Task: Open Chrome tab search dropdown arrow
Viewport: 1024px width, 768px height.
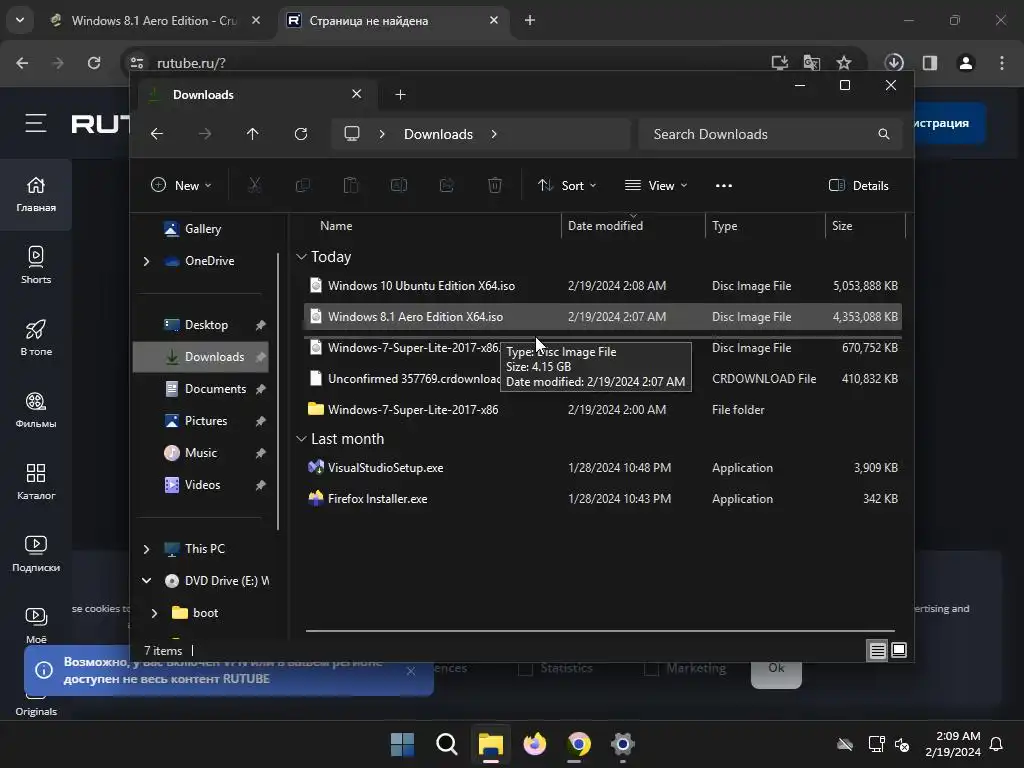Action: (20, 20)
